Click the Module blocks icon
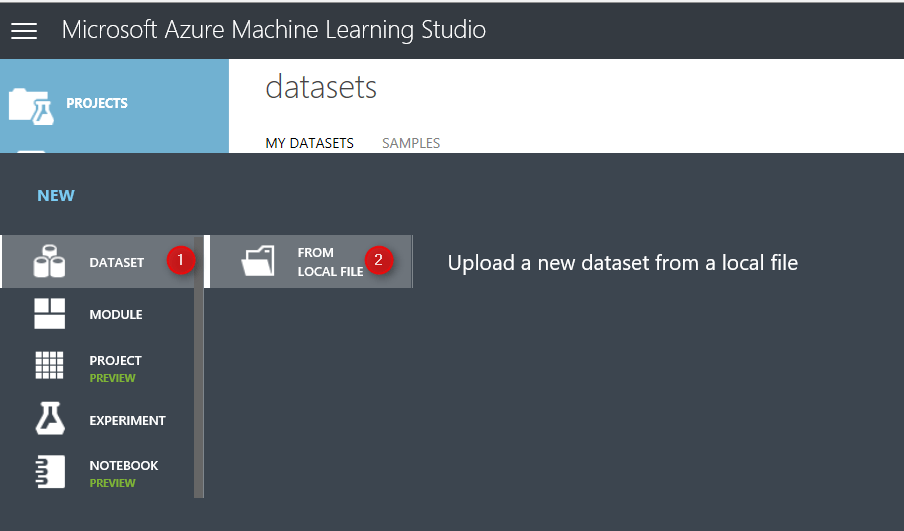 49,314
